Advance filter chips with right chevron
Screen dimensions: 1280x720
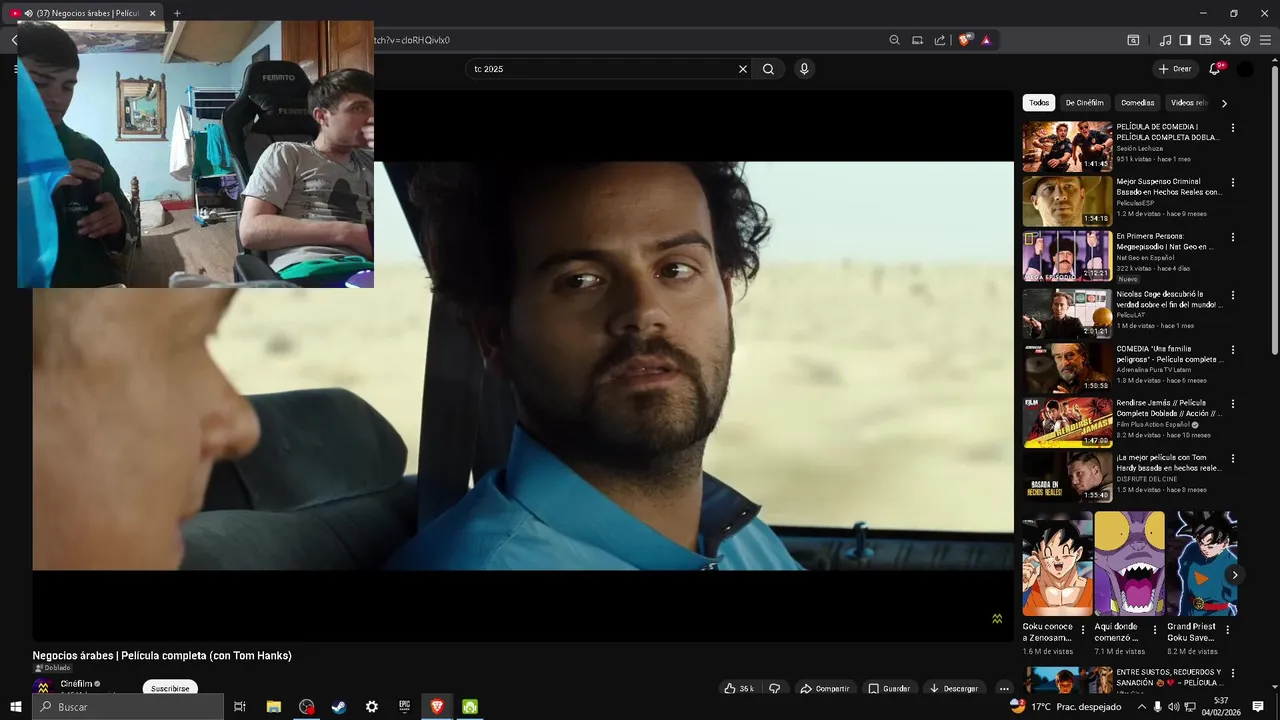click(x=1224, y=103)
